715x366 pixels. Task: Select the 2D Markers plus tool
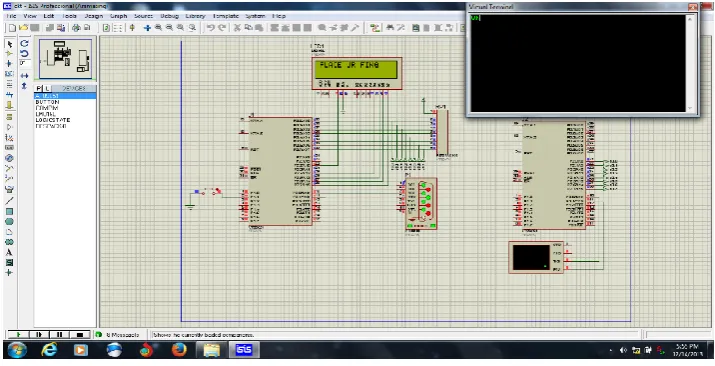9,273
